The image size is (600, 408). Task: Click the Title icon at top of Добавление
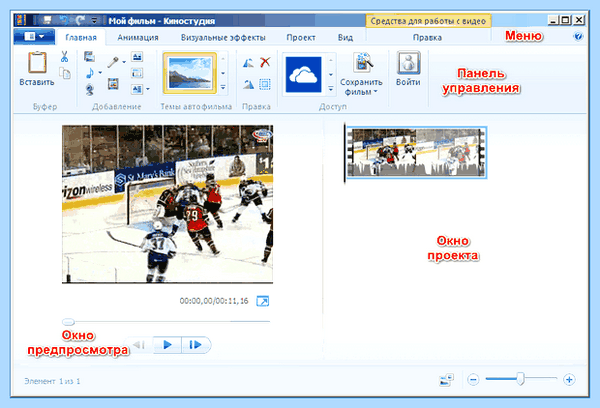[x=137, y=57]
